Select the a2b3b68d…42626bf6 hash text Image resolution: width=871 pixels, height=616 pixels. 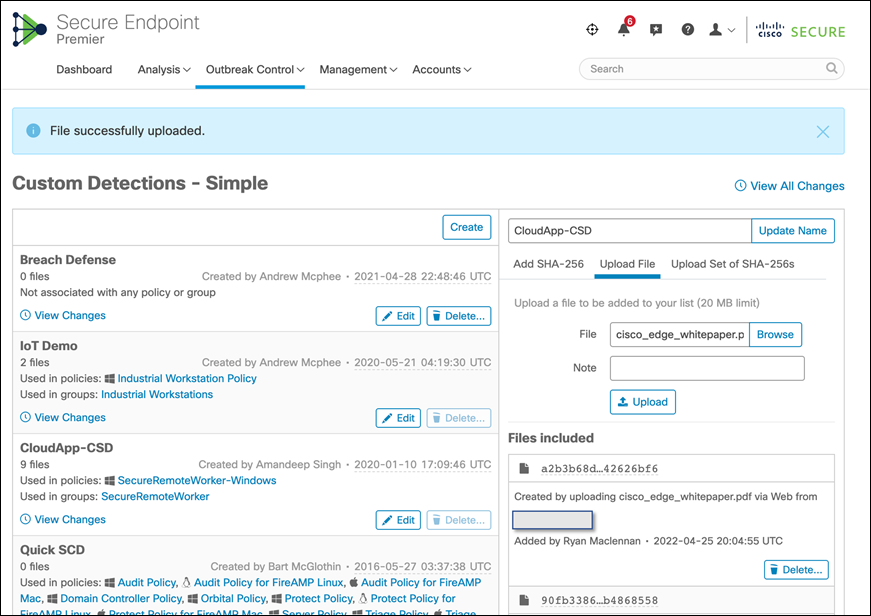(599, 469)
